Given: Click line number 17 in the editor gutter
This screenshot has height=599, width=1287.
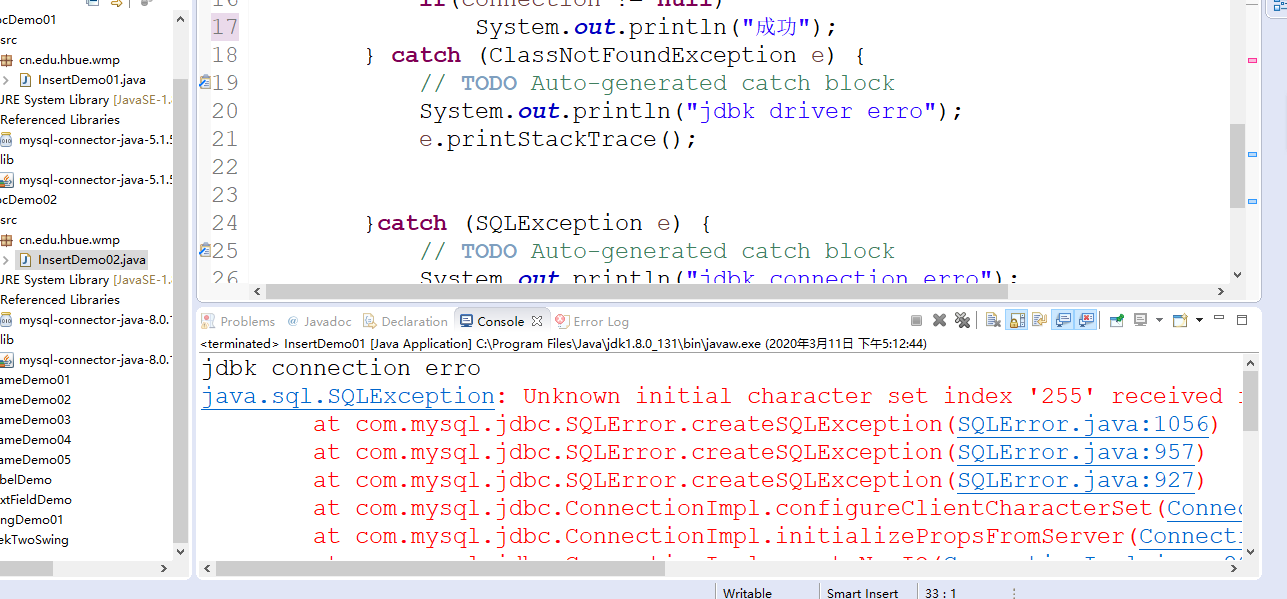Looking at the screenshot, I should 225,27.
